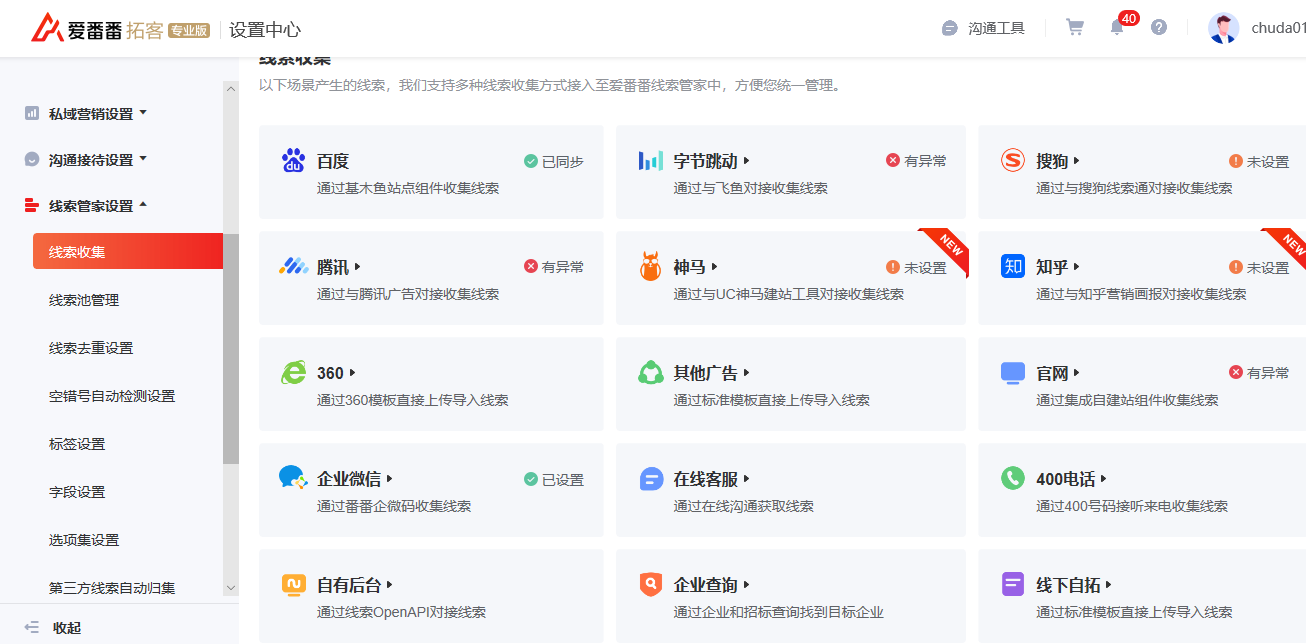The image size is (1306, 644).
Task: Click the sidebar scrollbar up arrow
Action: [231, 89]
